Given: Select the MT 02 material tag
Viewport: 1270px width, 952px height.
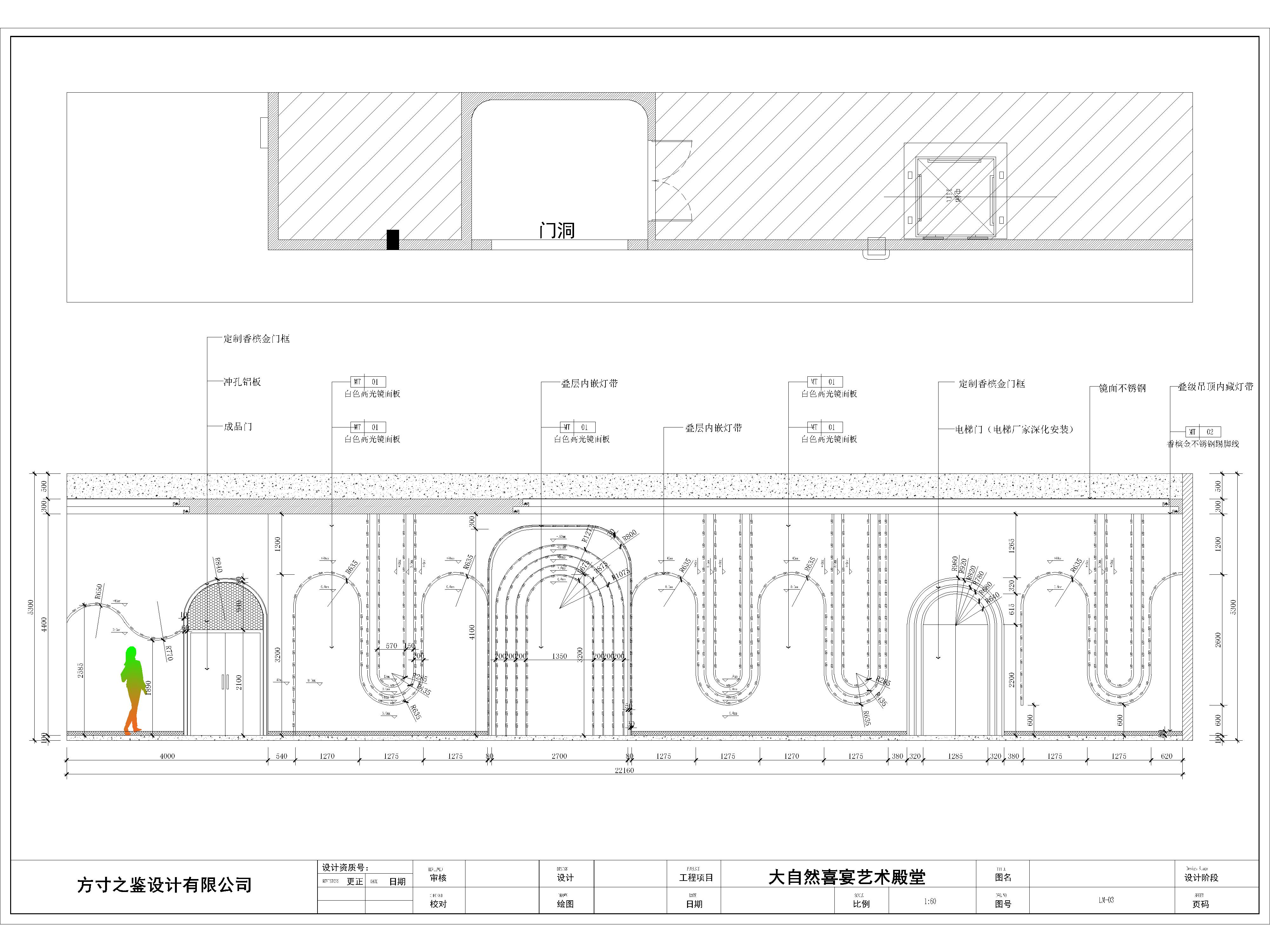Looking at the screenshot, I should click(x=1203, y=432).
